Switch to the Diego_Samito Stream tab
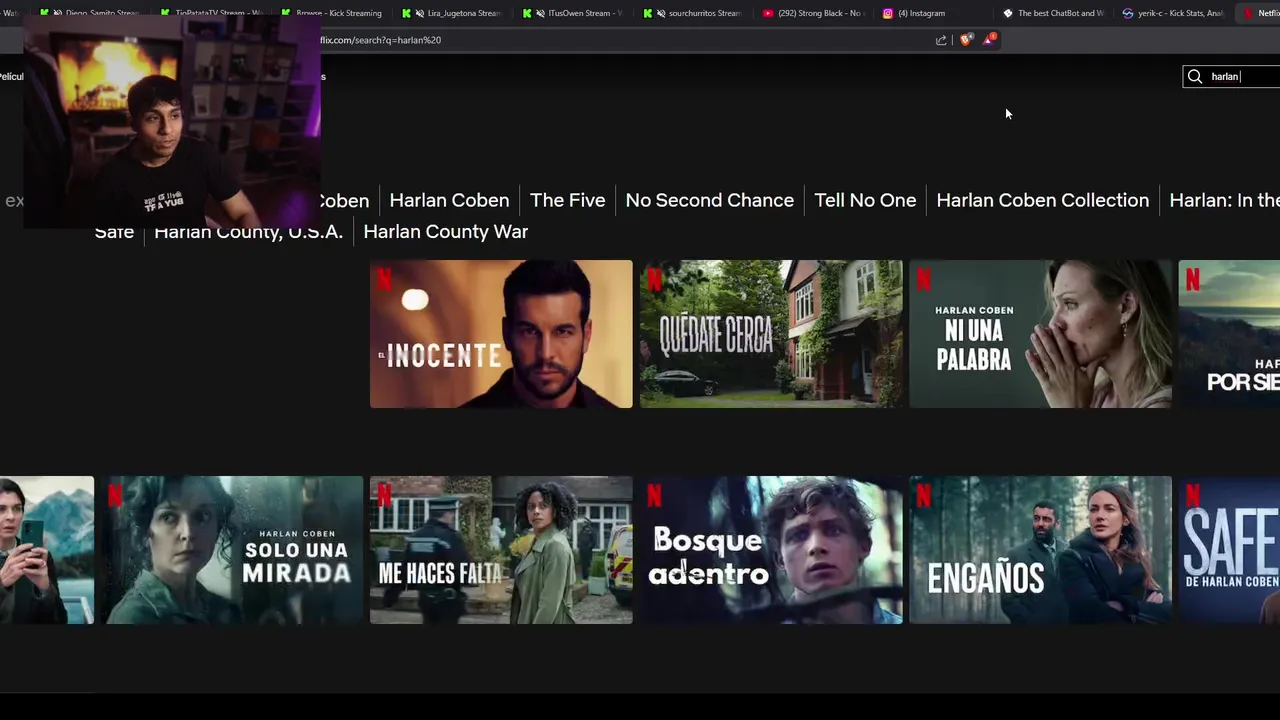 [90, 13]
